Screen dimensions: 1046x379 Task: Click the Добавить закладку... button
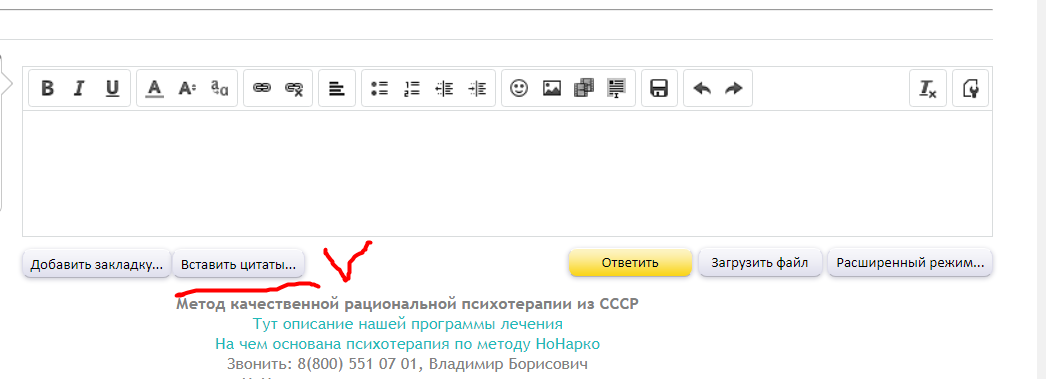97,264
